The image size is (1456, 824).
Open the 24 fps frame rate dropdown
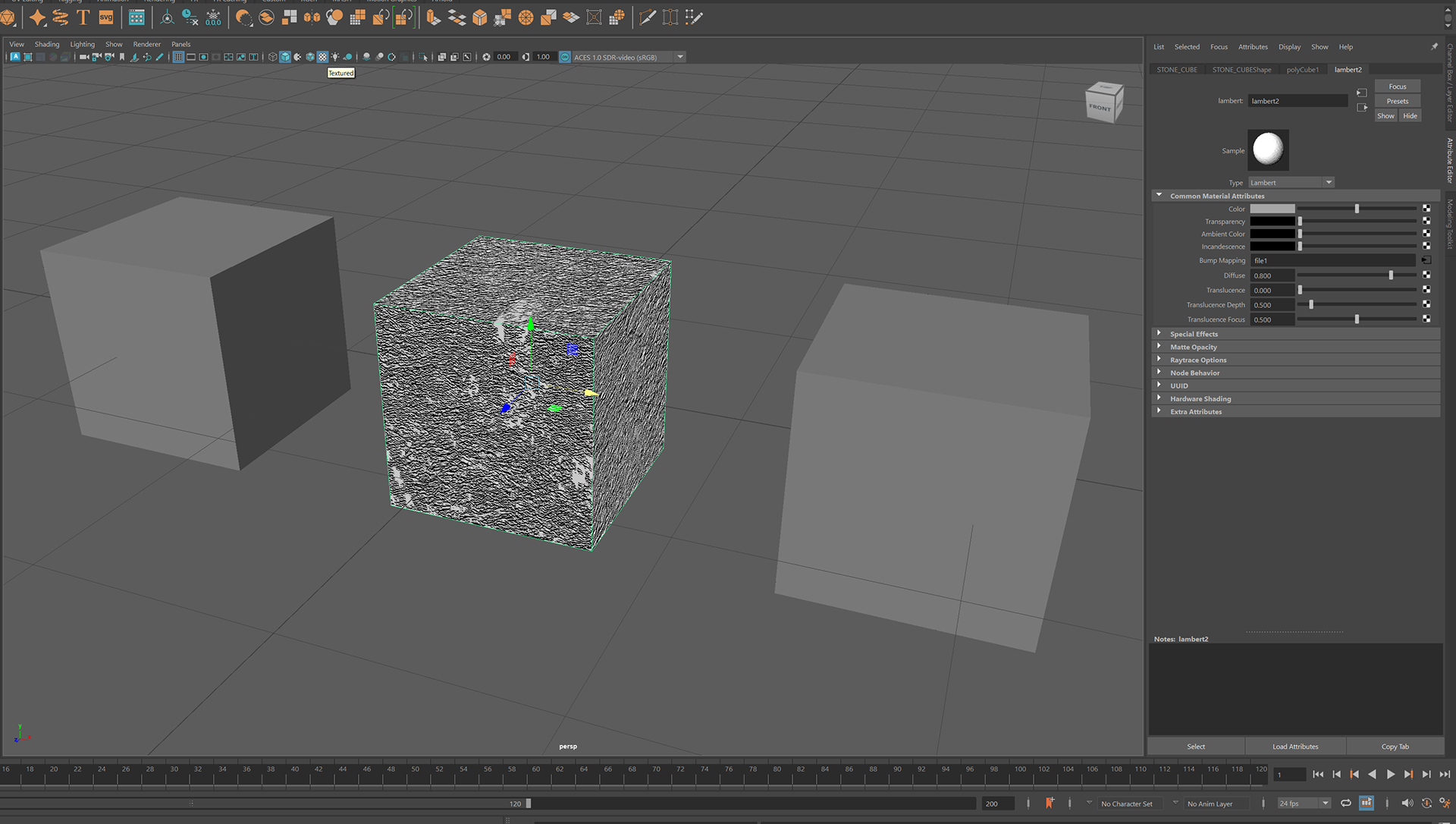click(1304, 803)
